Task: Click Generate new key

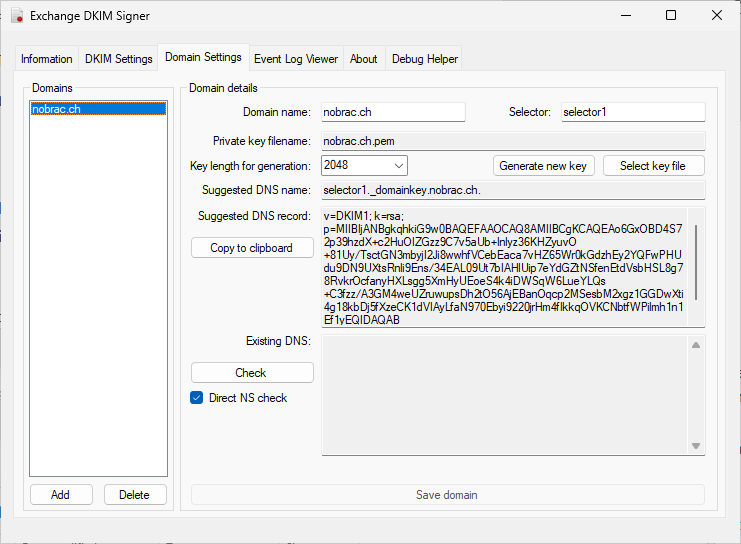Action: (543, 166)
